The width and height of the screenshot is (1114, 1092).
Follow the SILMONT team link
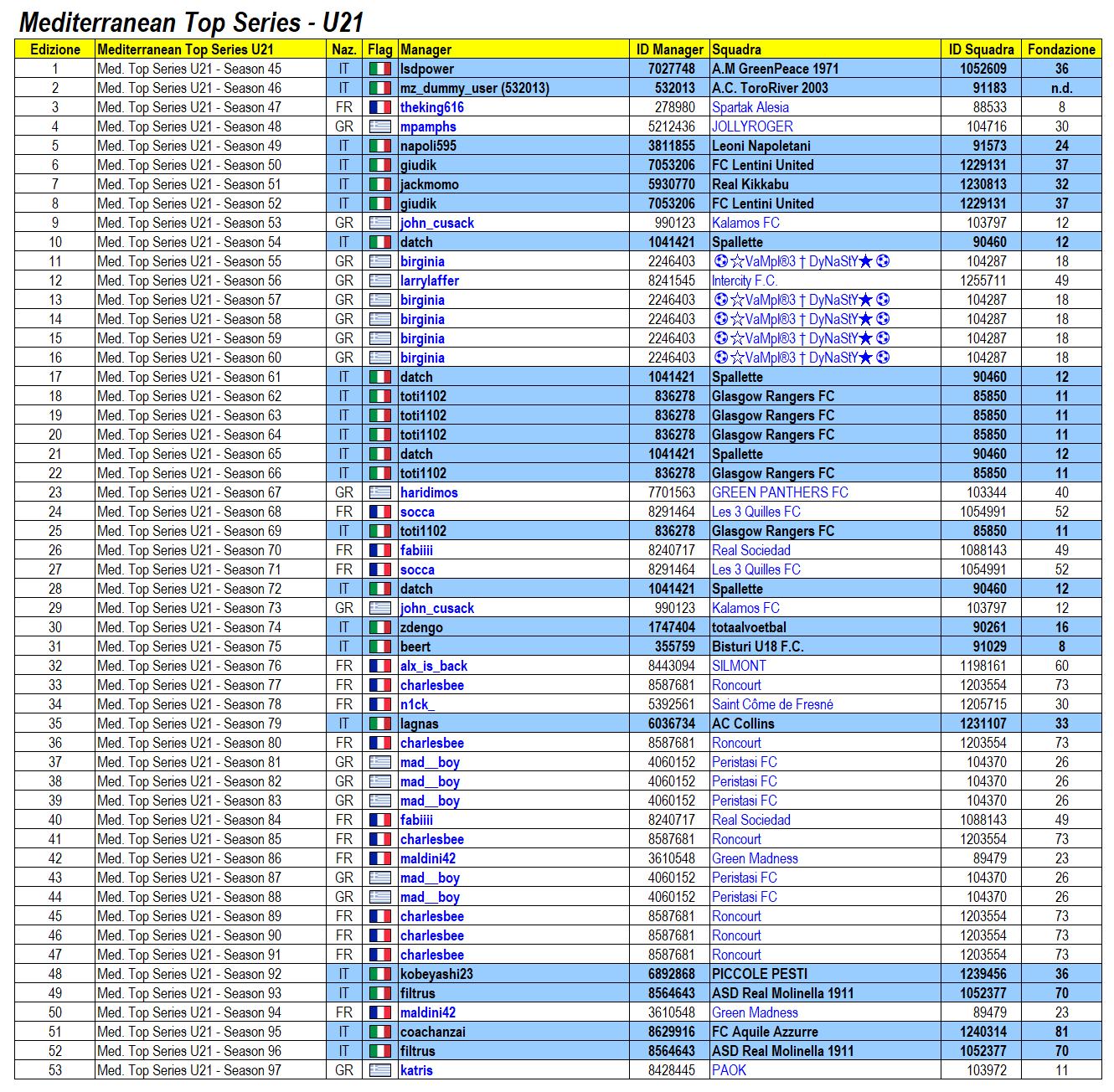tap(739, 666)
